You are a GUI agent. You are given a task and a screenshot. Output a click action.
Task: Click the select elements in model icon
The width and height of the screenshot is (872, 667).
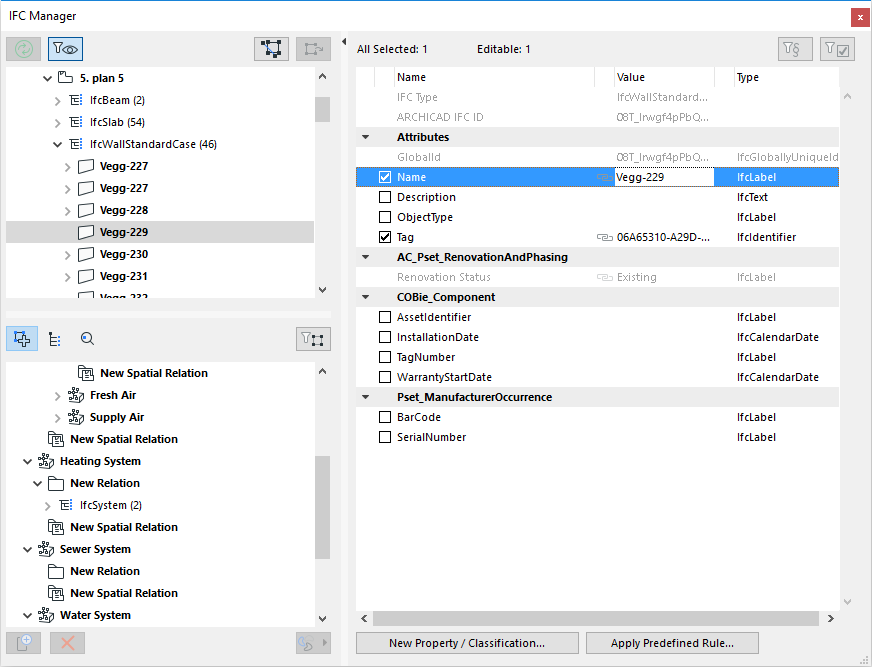pos(271,49)
